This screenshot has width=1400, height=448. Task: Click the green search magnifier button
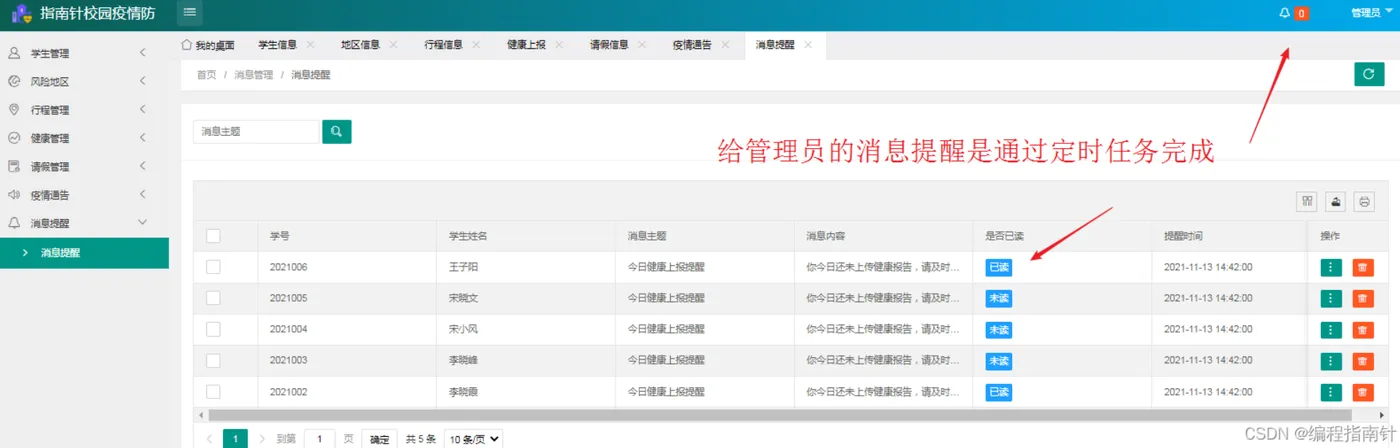337,131
